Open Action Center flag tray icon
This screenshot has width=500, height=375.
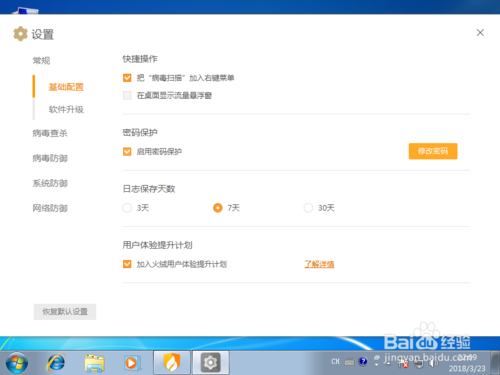click(x=403, y=364)
